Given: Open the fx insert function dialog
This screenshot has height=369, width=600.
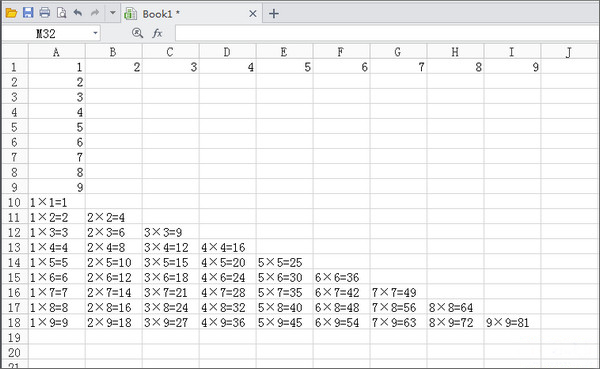Looking at the screenshot, I should coord(157,33).
